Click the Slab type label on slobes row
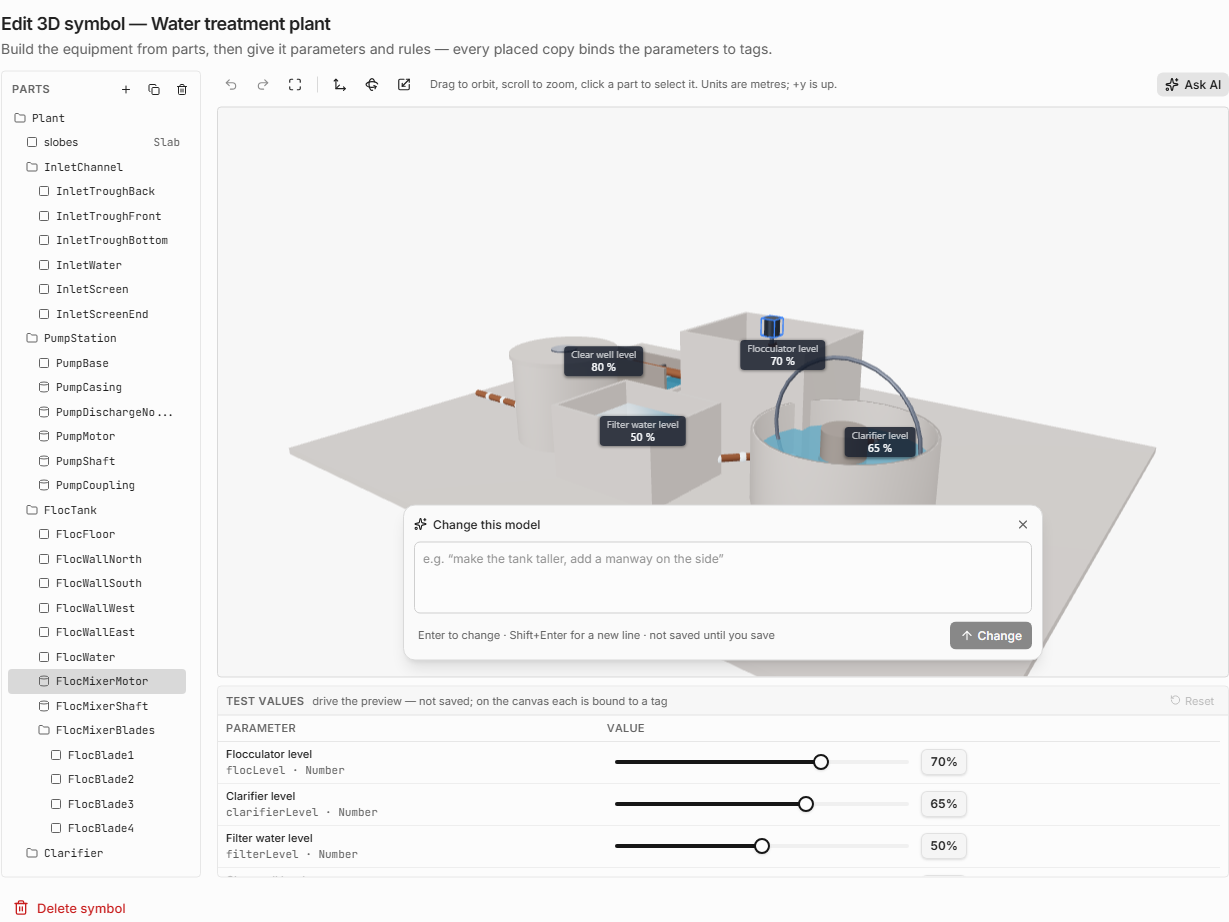The width and height of the screenshot is (1229, 922). pos(167,142)
